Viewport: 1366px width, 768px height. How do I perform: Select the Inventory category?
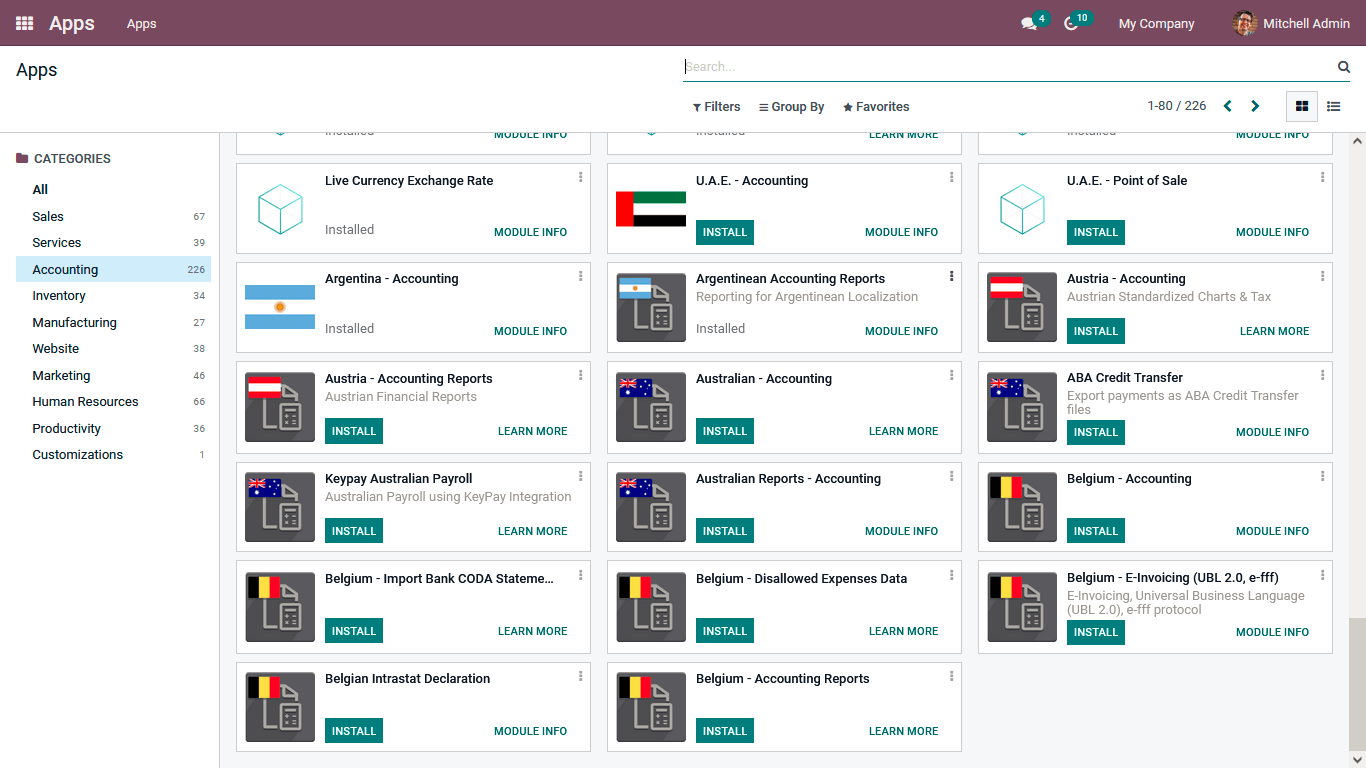coord(113,295)
